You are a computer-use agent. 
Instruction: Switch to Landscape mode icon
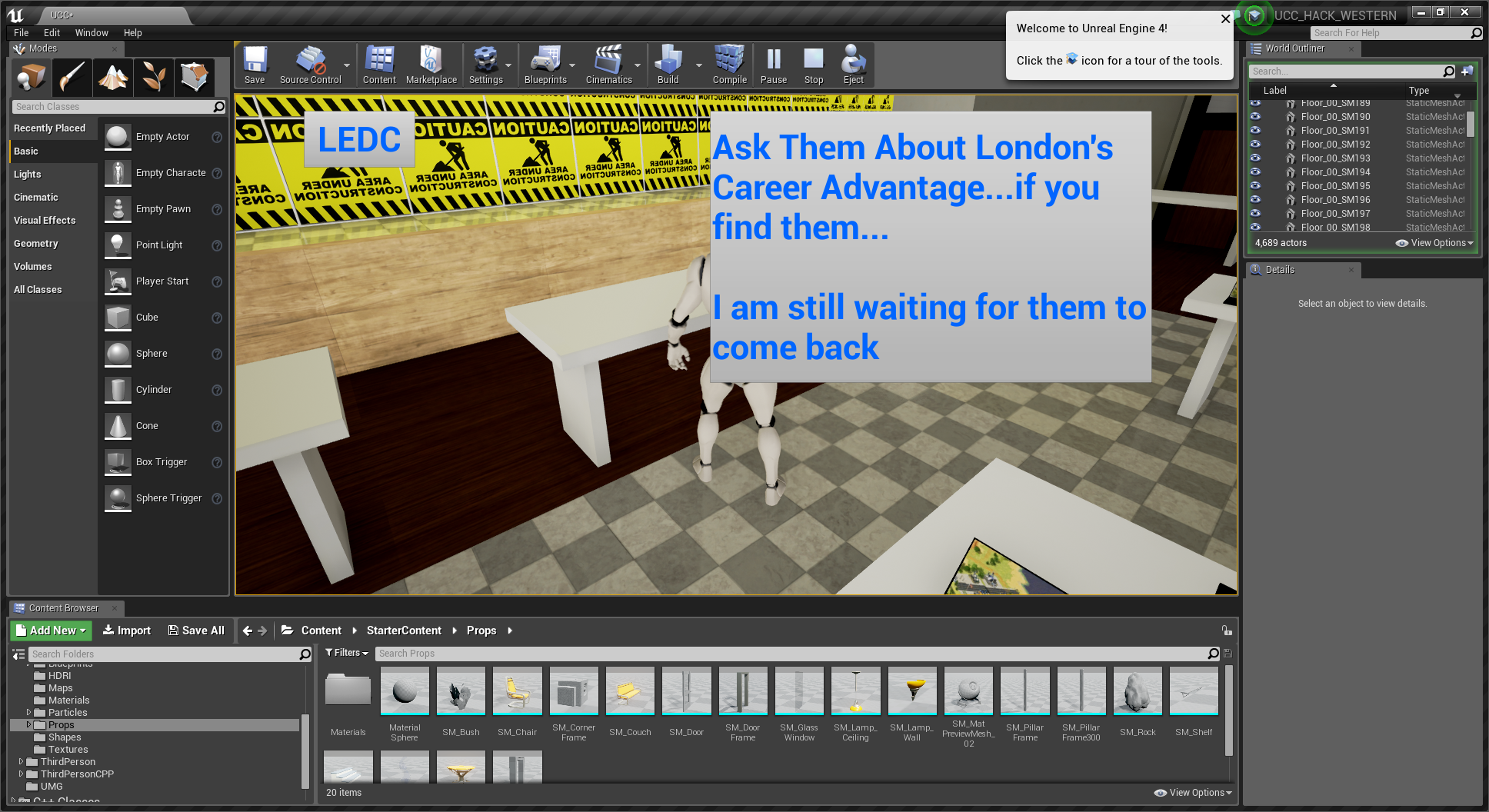click(113, 77)
